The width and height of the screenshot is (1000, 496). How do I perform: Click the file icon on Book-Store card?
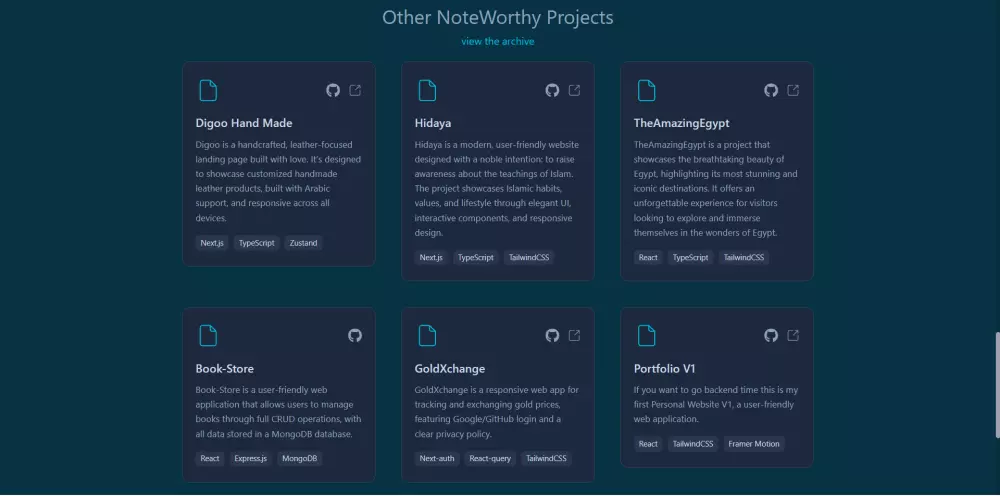click(x=208, y=336)
